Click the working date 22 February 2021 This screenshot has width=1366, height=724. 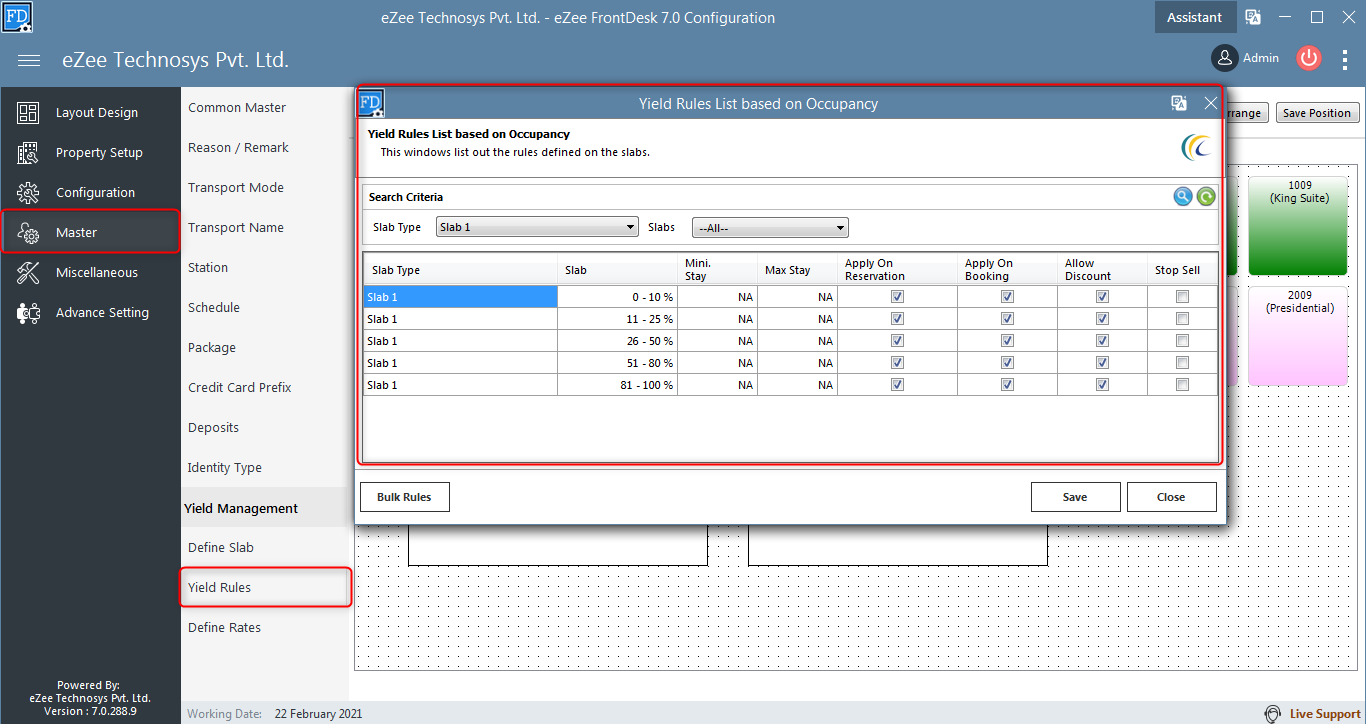pyautogui.click(x=318, y=714)
